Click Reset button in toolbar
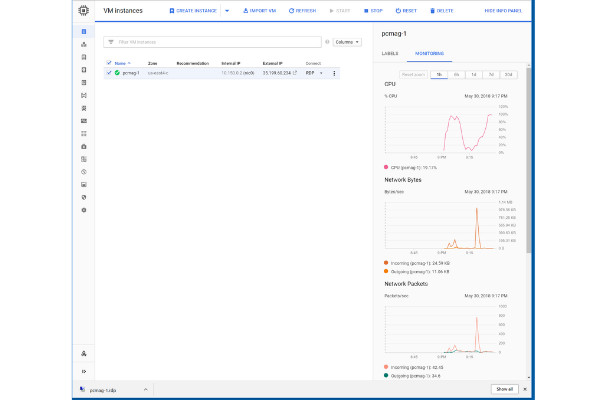Viewport: 600px width, 400px height. (406, 11)
